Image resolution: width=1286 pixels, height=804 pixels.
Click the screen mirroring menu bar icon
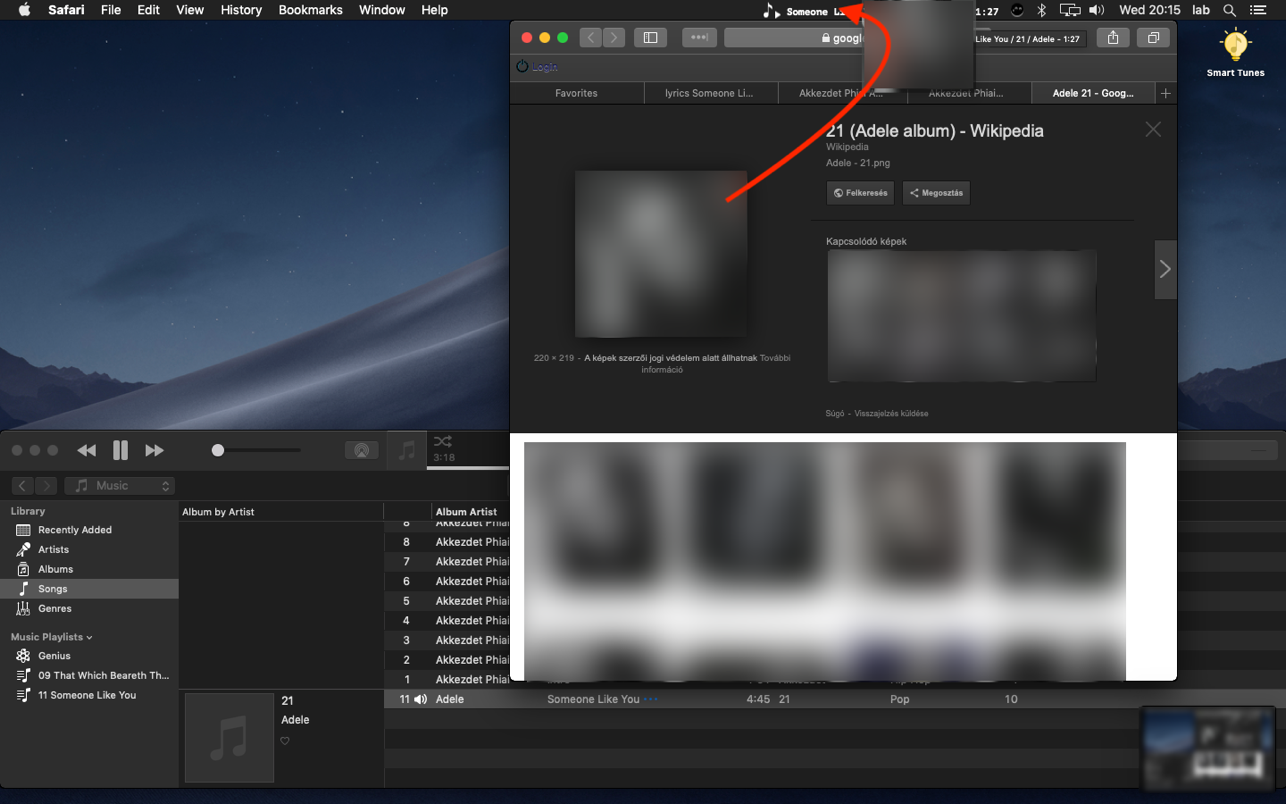1070,10
